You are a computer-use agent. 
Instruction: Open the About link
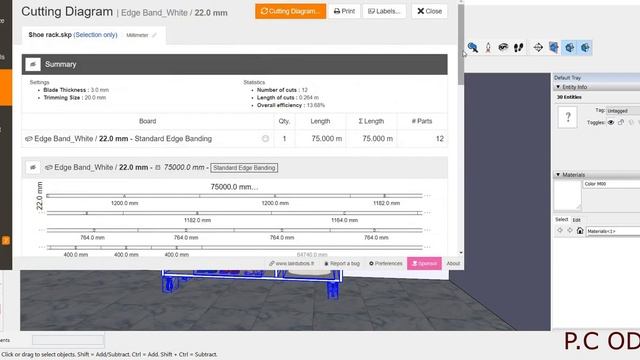click(x=453, y=264)
